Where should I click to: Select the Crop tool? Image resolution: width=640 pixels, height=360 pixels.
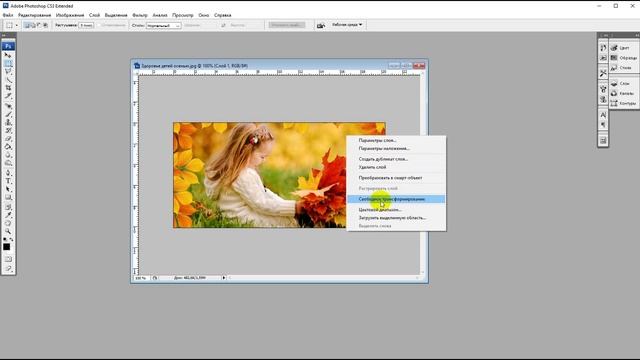8,88
